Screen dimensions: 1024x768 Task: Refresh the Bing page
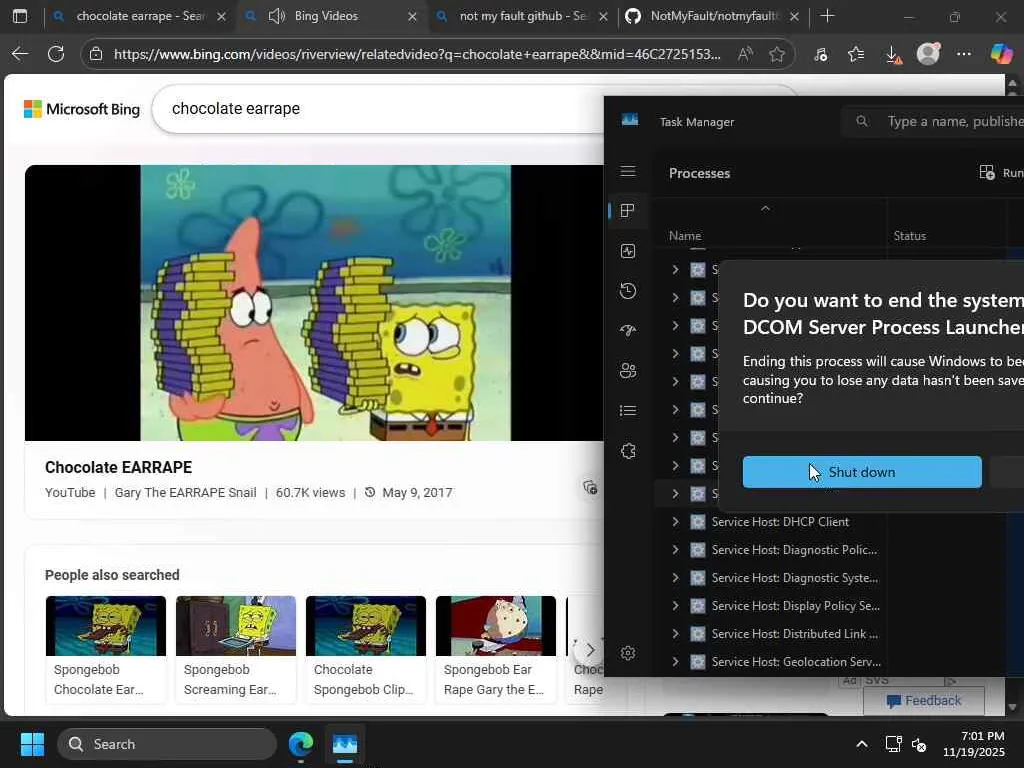click(56, 54)
